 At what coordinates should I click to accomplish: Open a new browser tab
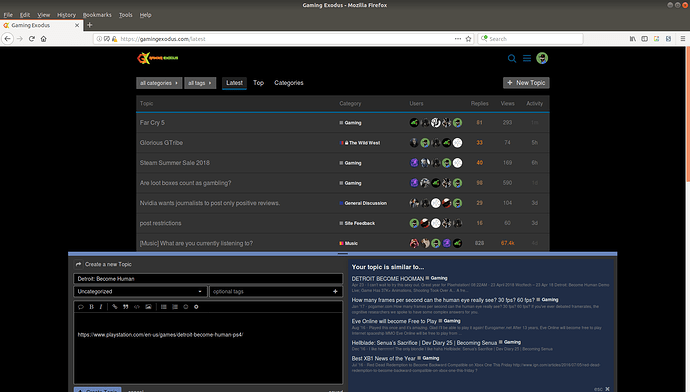(x=90, y=25)
